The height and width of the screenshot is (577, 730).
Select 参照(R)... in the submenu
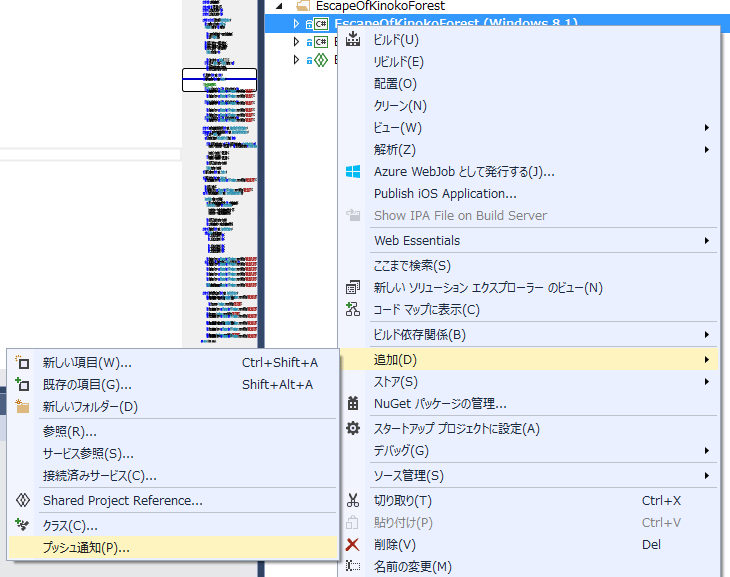click(173, 431)
